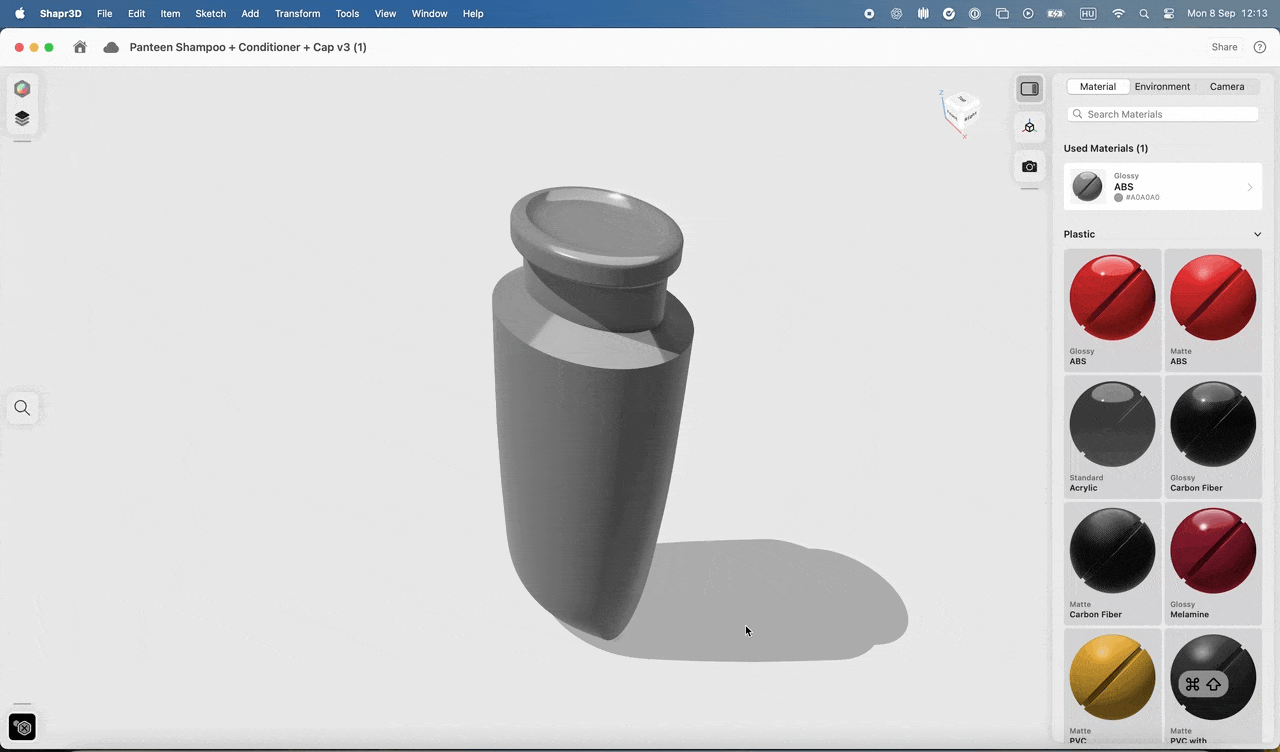Select the Glossy ABS red material
The image size is (1280, 752).
[x=1113, y=310]
